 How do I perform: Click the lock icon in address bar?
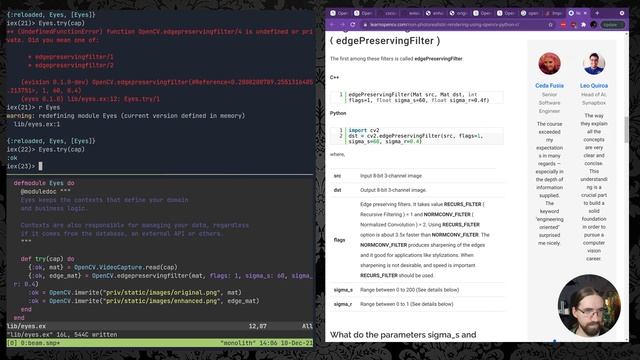tap(365, 25)
